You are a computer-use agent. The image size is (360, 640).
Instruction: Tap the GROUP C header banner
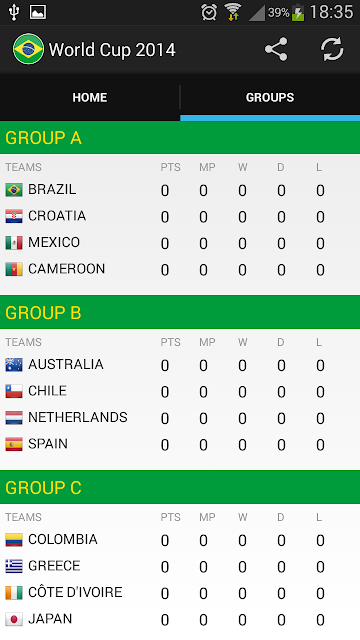pyautogui.click(x=180, y=487)
